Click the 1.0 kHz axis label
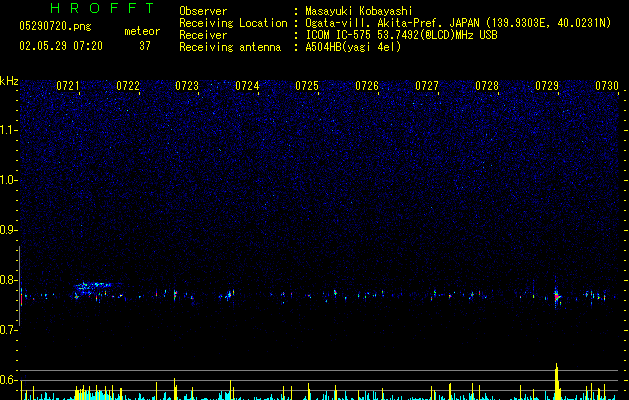Viewport: 629px width, 400px height. tap(9, 180)
